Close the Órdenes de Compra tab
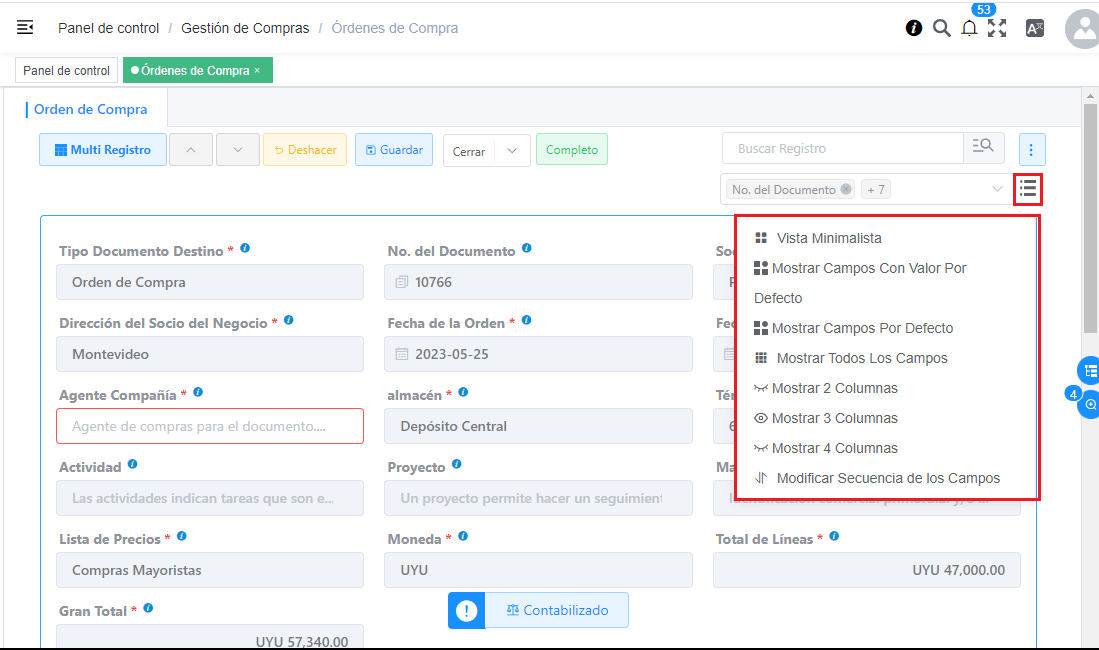 257,71
